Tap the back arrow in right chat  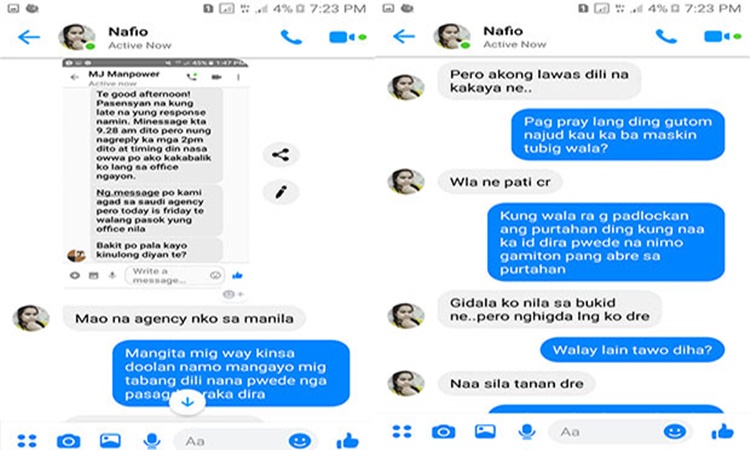404,36
